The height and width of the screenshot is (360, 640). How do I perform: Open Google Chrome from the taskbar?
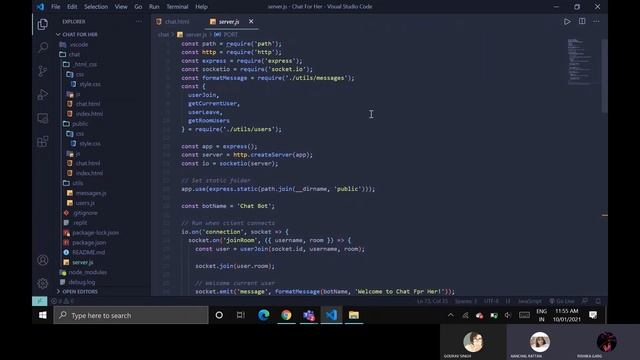pyautogui.click(x=286, y=315)
